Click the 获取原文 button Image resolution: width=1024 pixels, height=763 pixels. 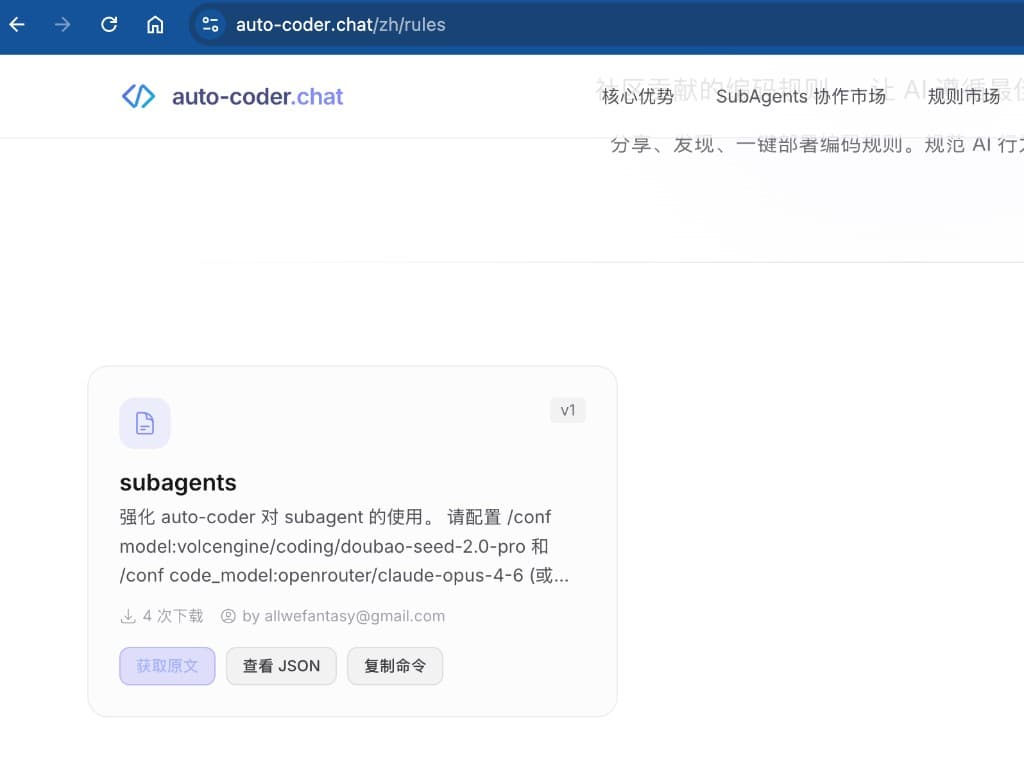pos(167,666)
